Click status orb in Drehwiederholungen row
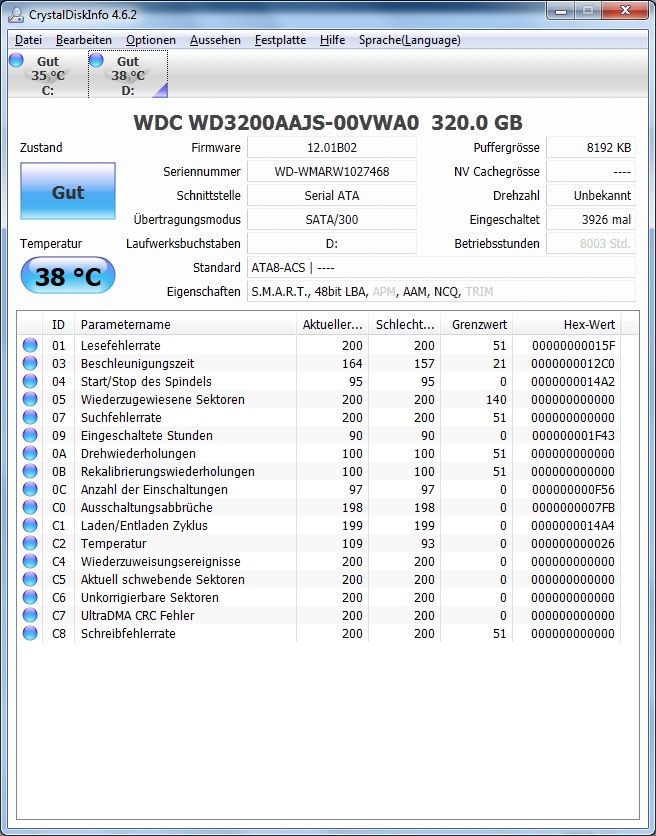The image size is (656, 836). [x=30, y=453]
